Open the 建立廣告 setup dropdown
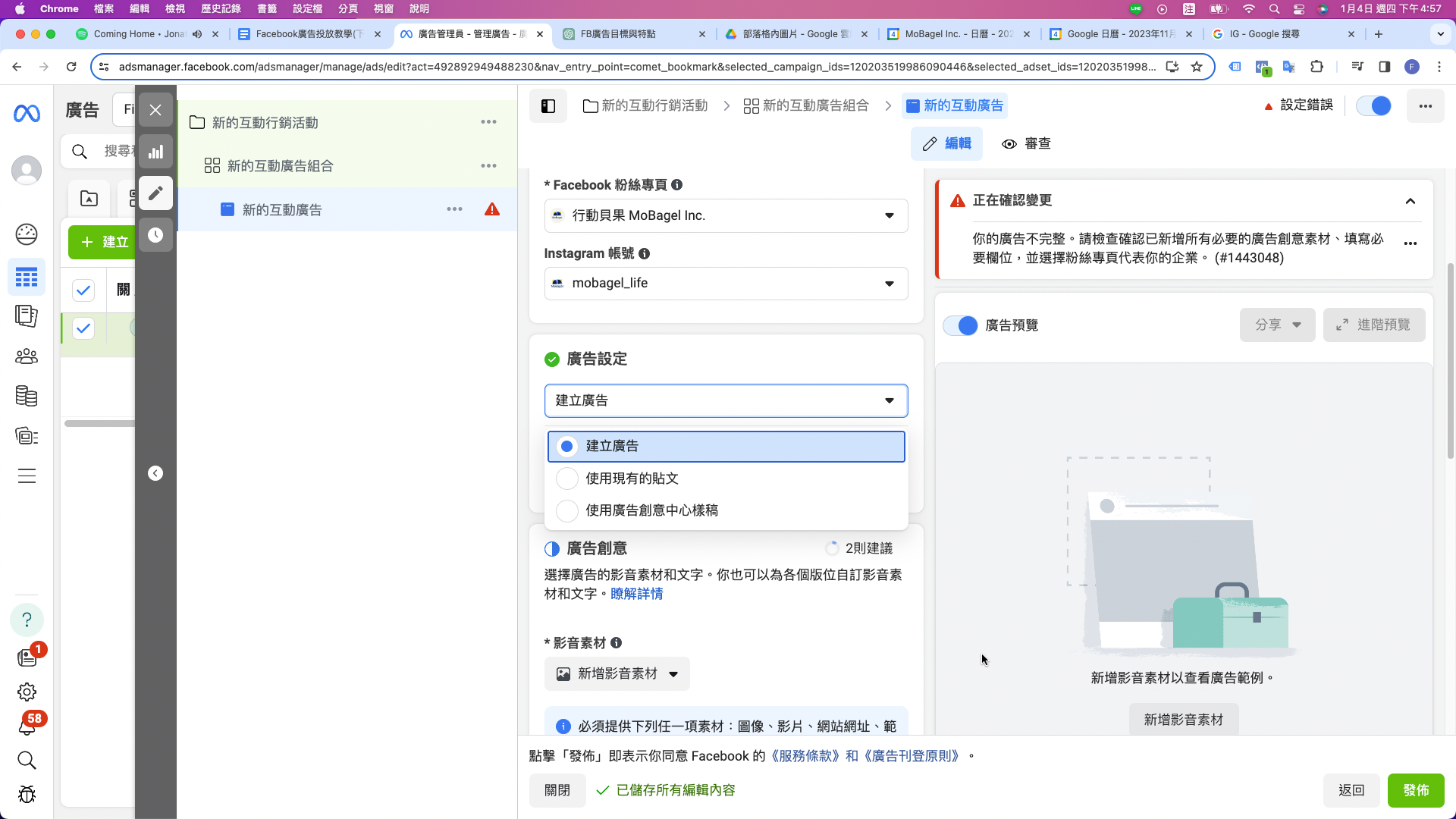Viewport: 1456px width, 819px height. point(726,401)
